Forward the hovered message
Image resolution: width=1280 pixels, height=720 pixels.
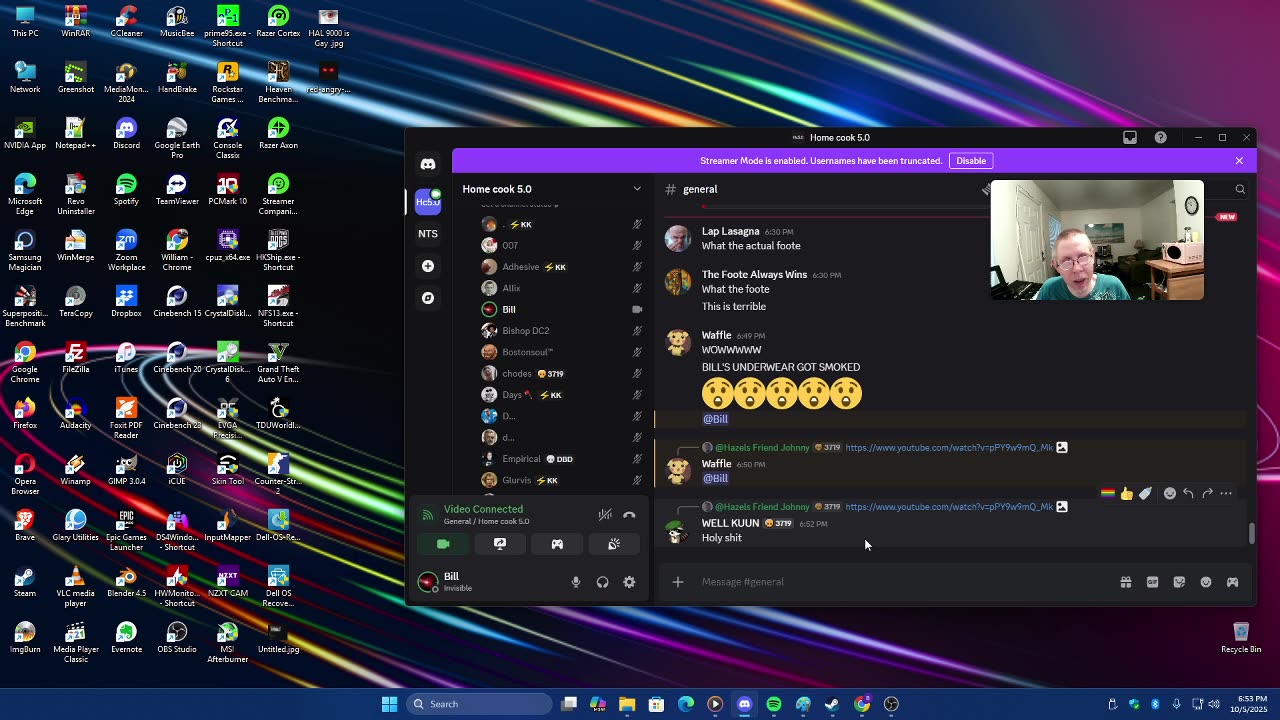tap(1207, 493)
